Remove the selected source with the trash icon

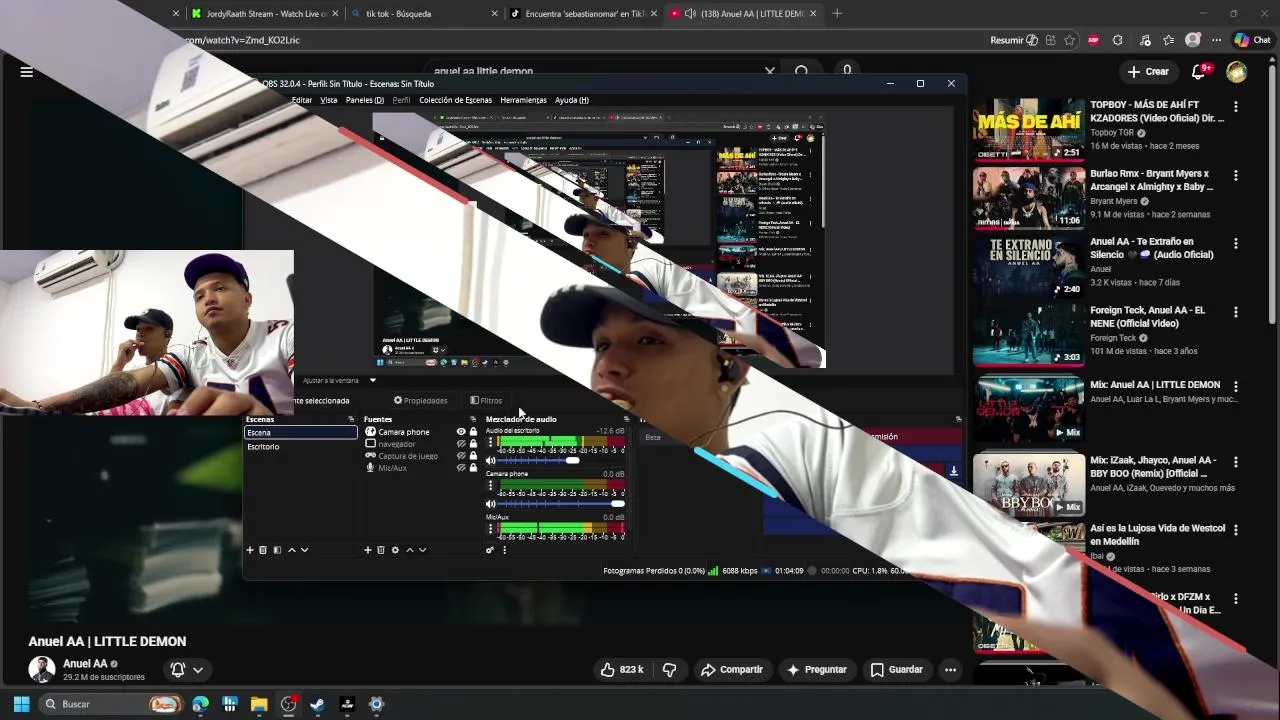pos(381,550)
